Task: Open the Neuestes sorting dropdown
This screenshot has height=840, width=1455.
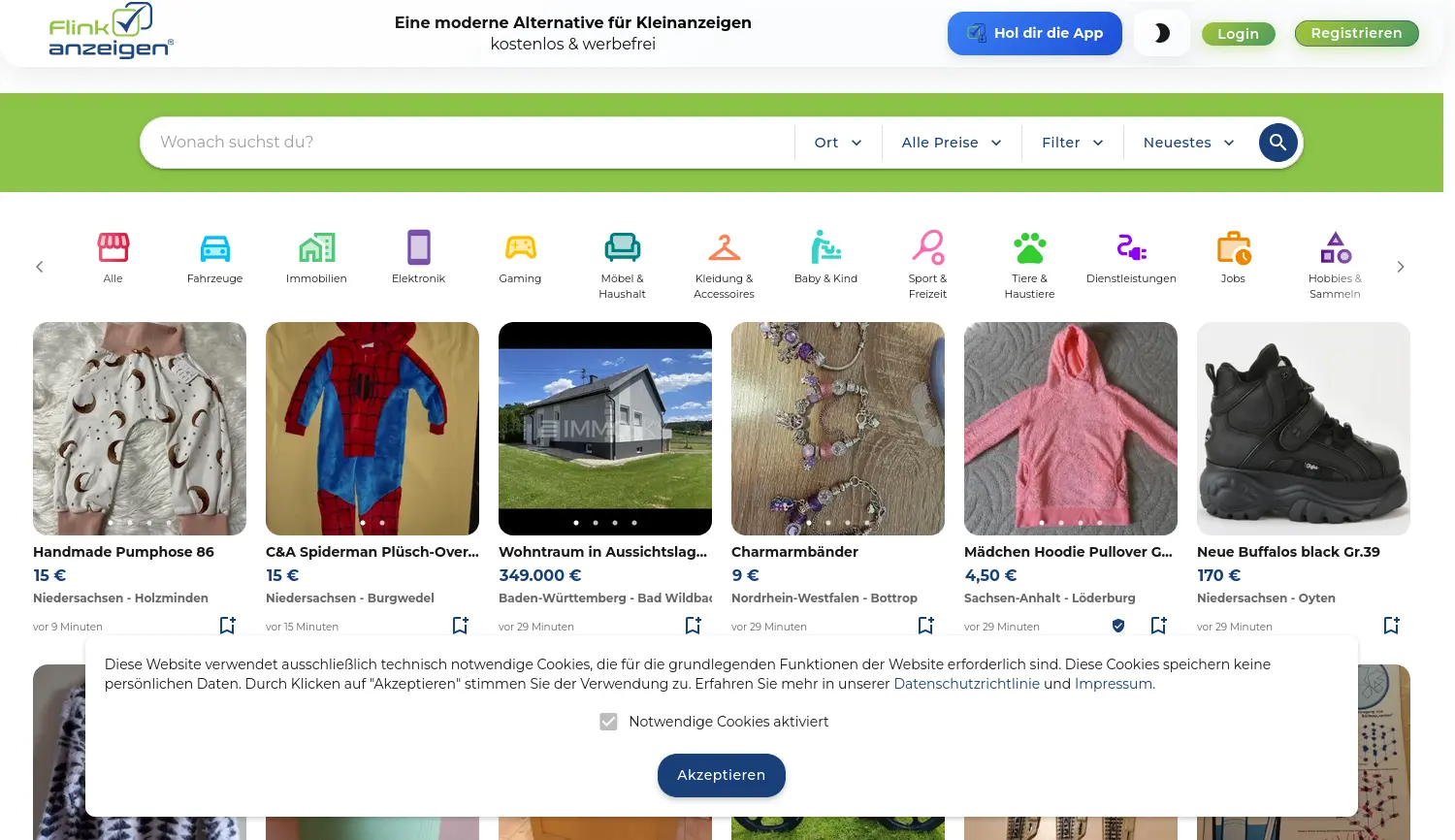Action: 1187,142
